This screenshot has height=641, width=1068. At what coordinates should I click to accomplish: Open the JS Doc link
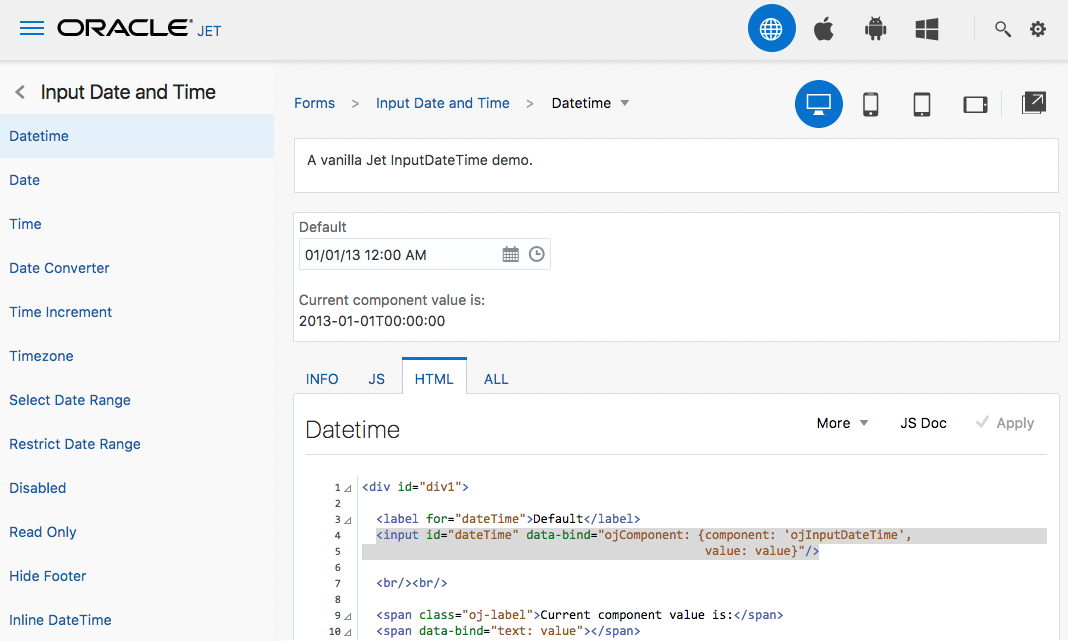click(923, 423)
